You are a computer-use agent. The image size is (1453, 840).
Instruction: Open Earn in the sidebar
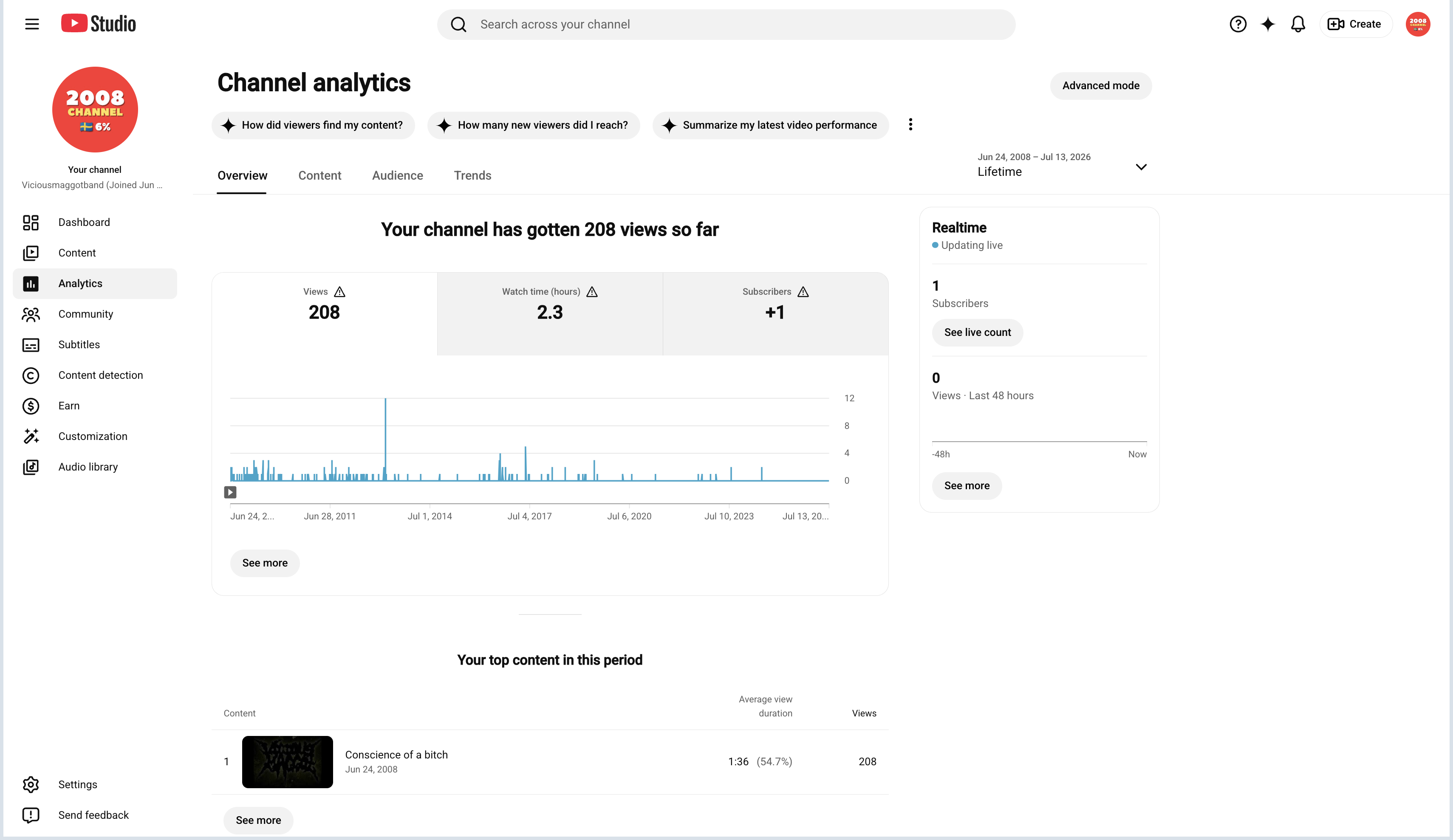95,406
